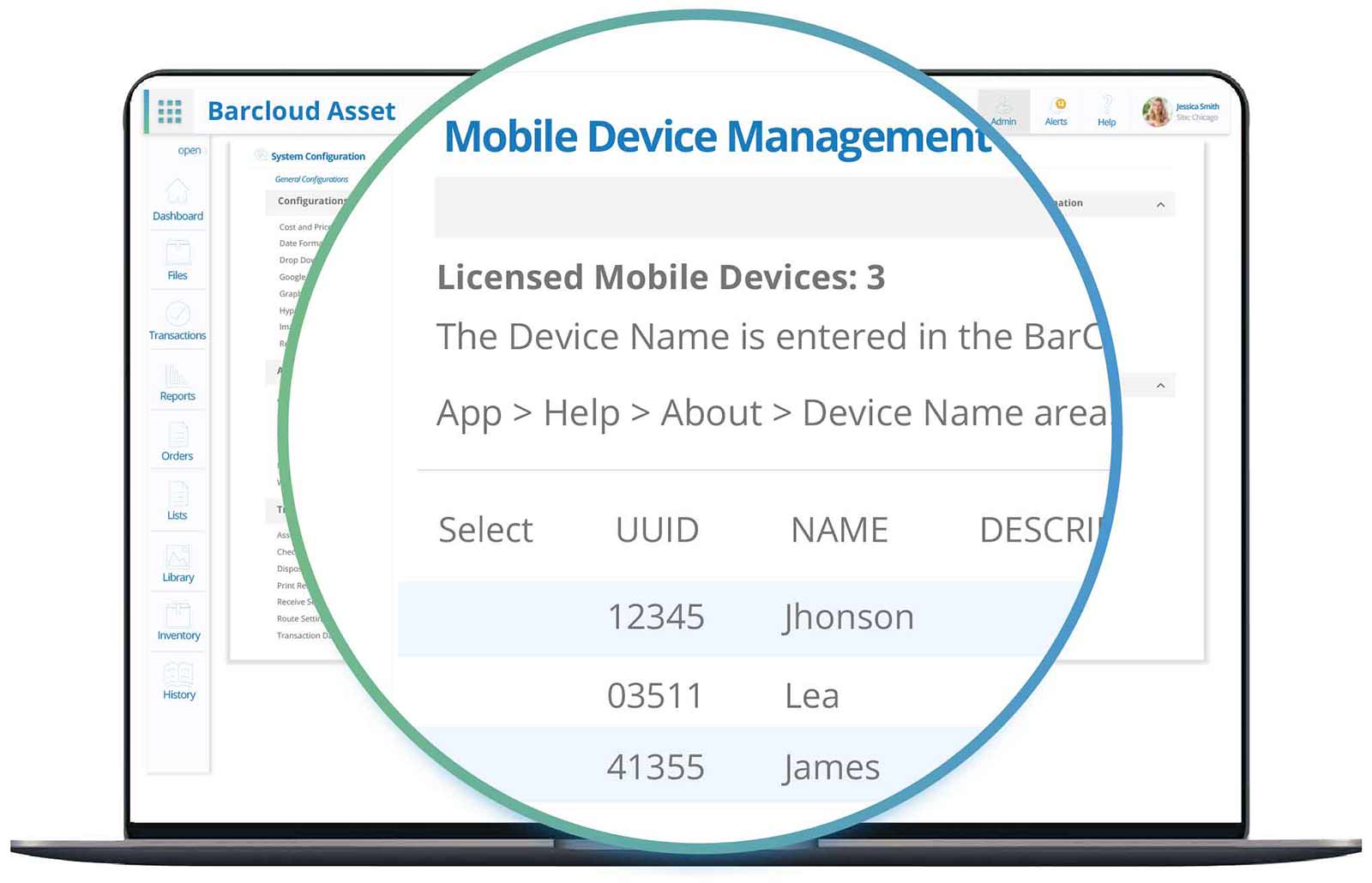Open the Drop Down setting

point(296,260)
